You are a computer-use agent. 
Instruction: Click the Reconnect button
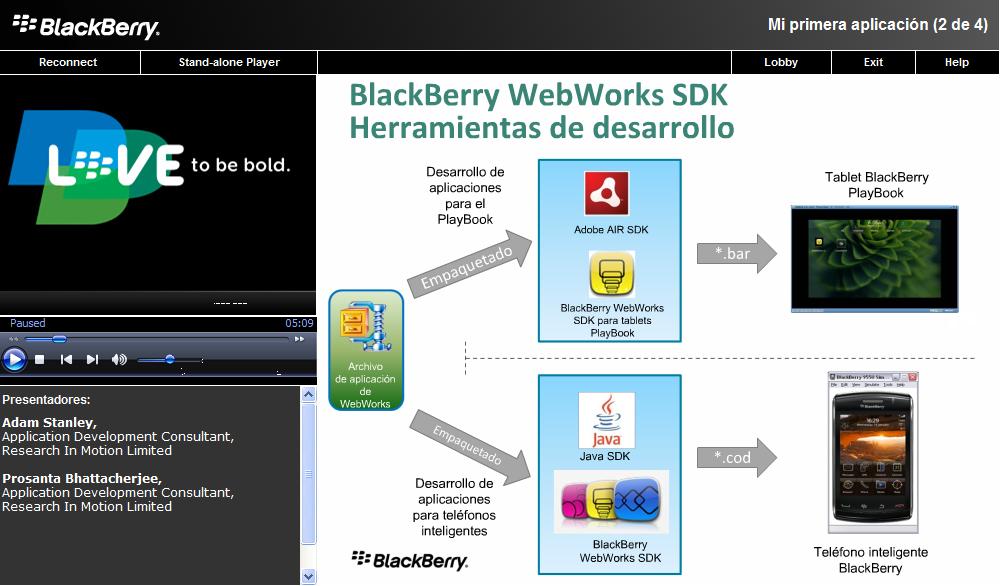coord(69,62)
